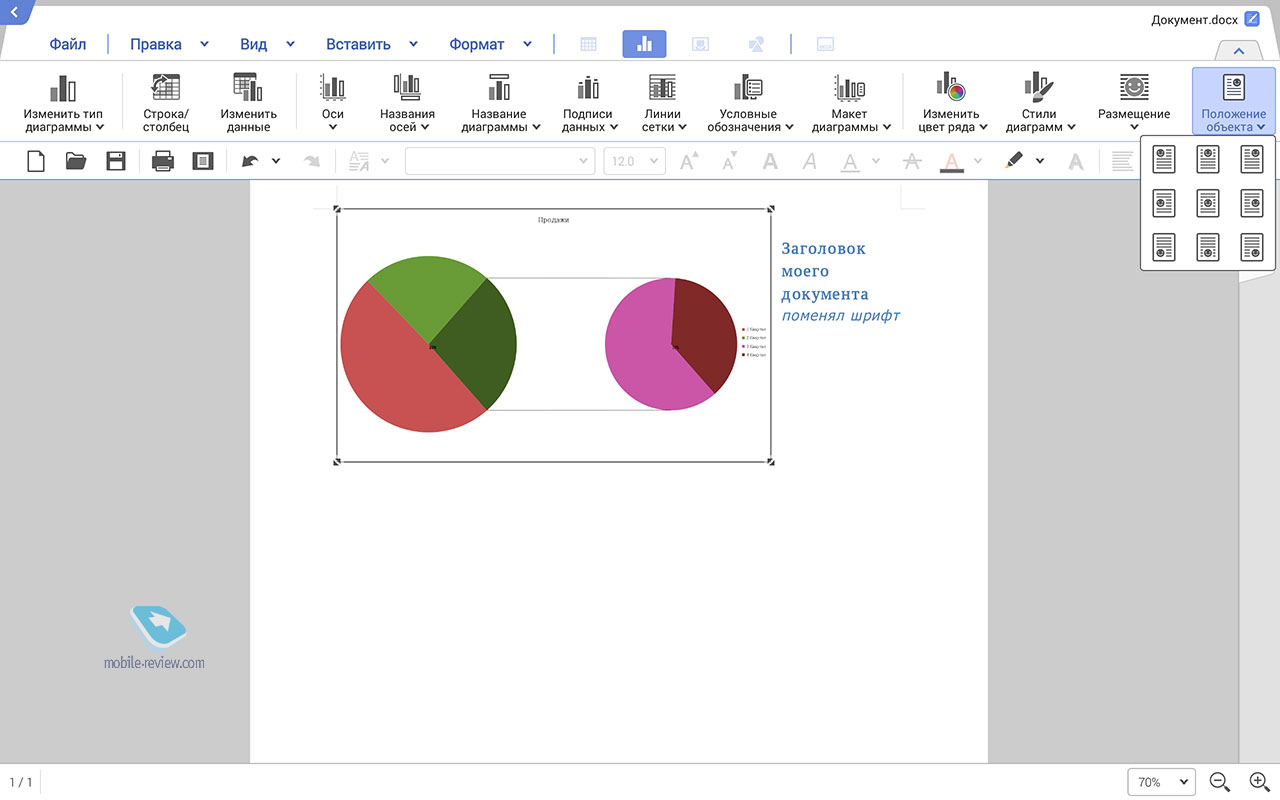Expand the font color dropdown arrow
The image size is (1280, 800).
tap(978, 161)
